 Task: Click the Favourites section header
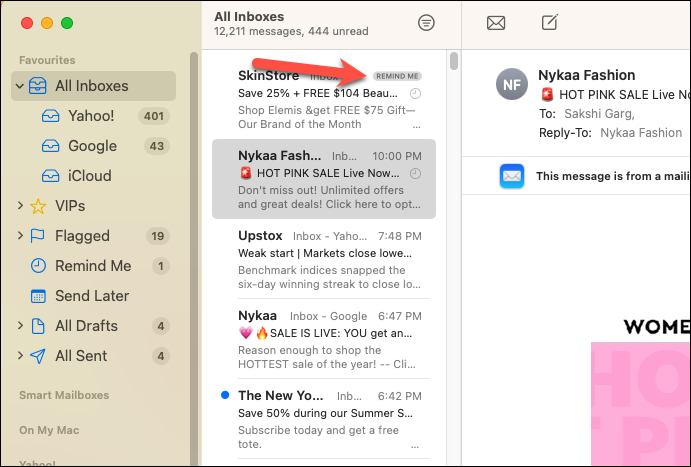point(47,60)
